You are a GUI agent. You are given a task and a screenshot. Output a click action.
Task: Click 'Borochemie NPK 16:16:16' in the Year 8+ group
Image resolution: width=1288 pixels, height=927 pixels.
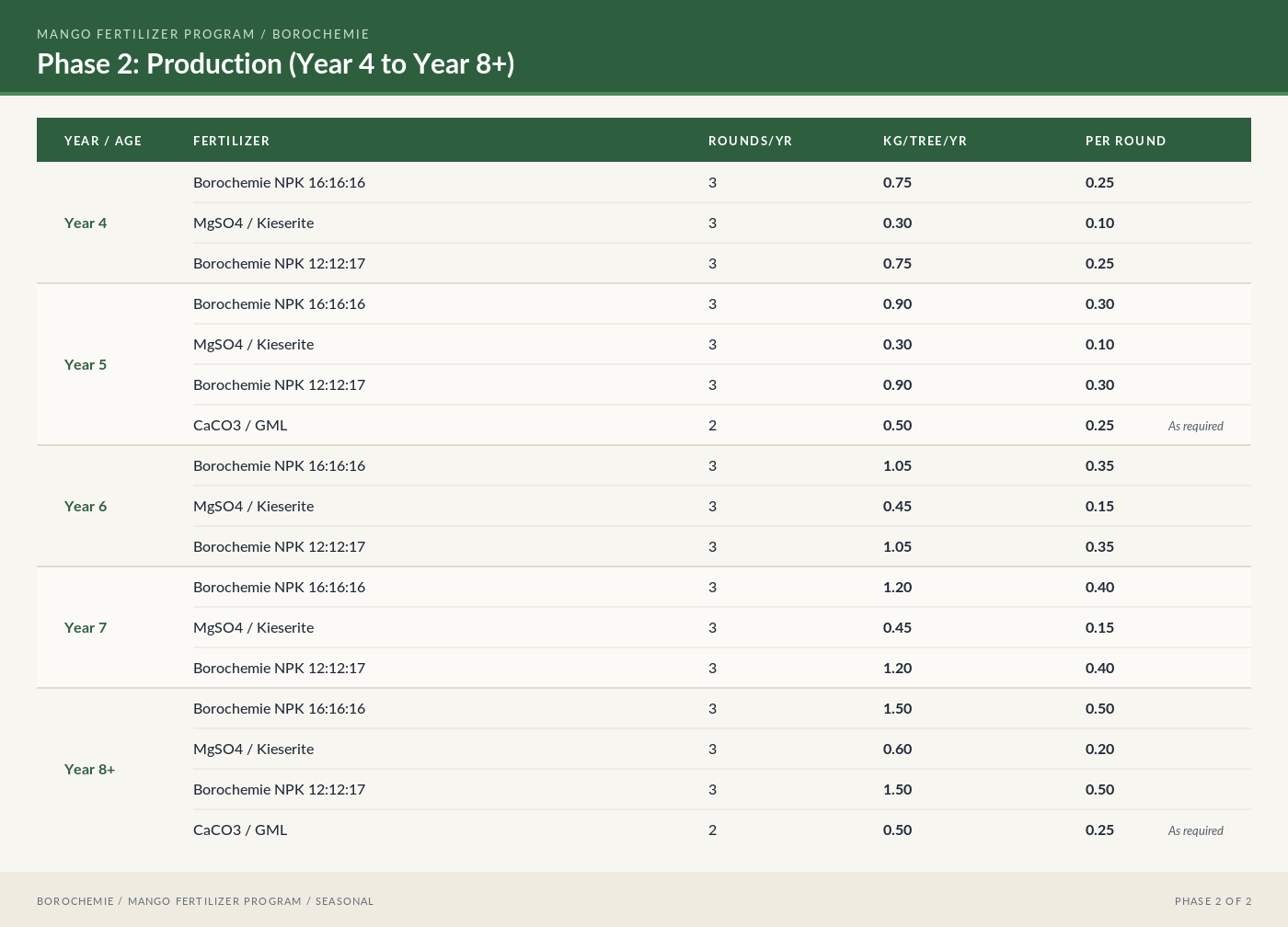click(280, 708)
